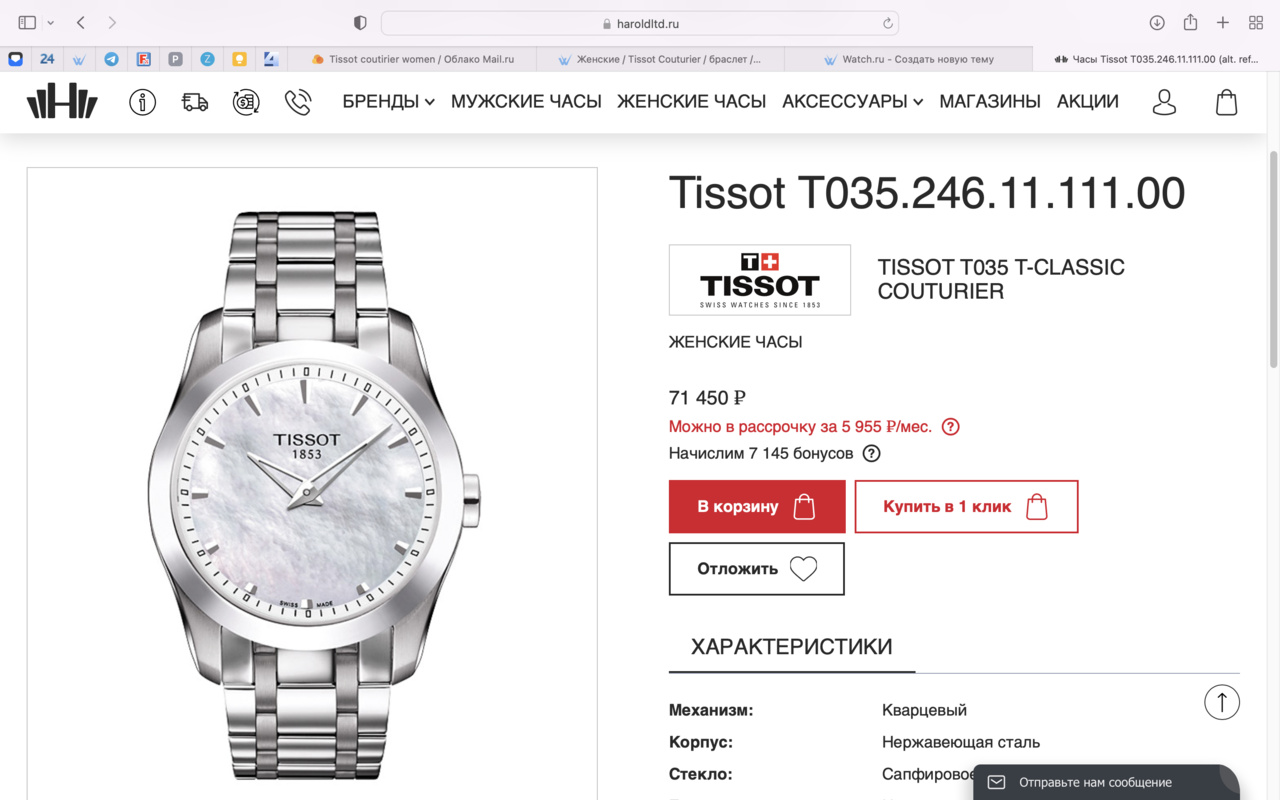Open the Отправьте нам сообщение chat widget
Image resolution: width=1280 pixels, height=800 pixels.
point(1106,782)
